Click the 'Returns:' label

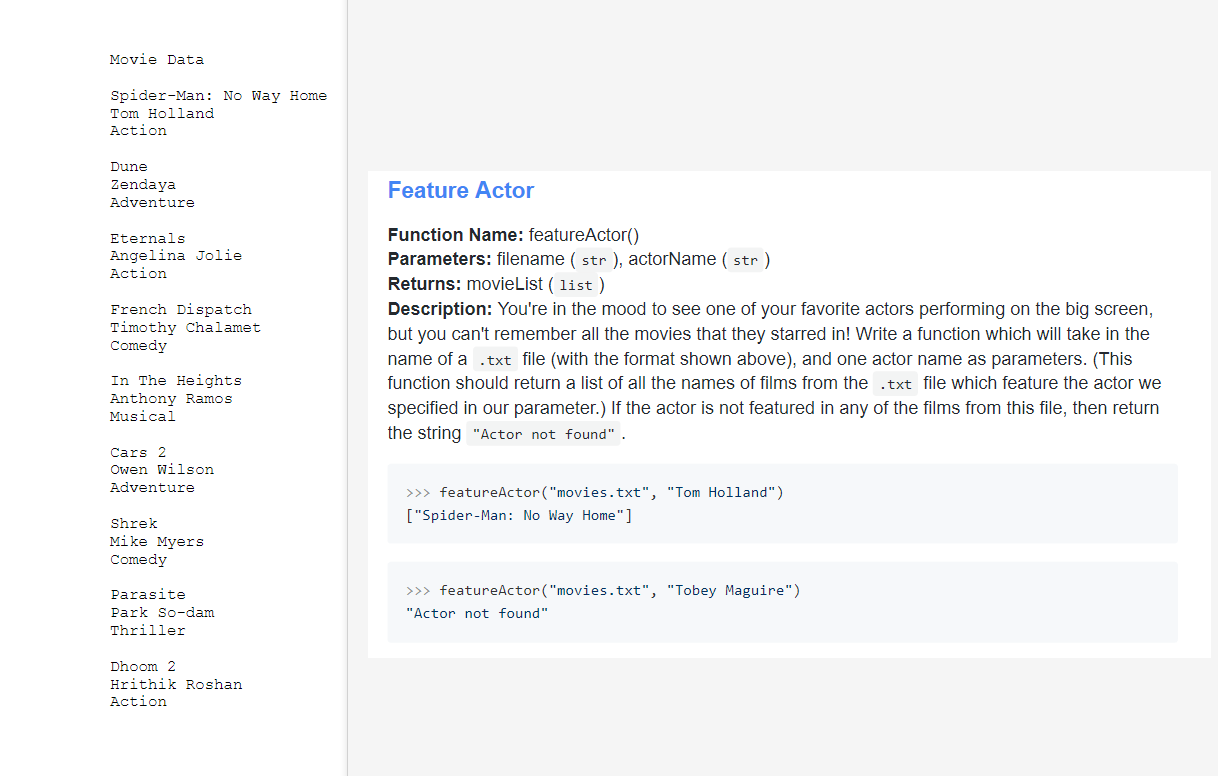pyautogui.click(x=425, y=284)
